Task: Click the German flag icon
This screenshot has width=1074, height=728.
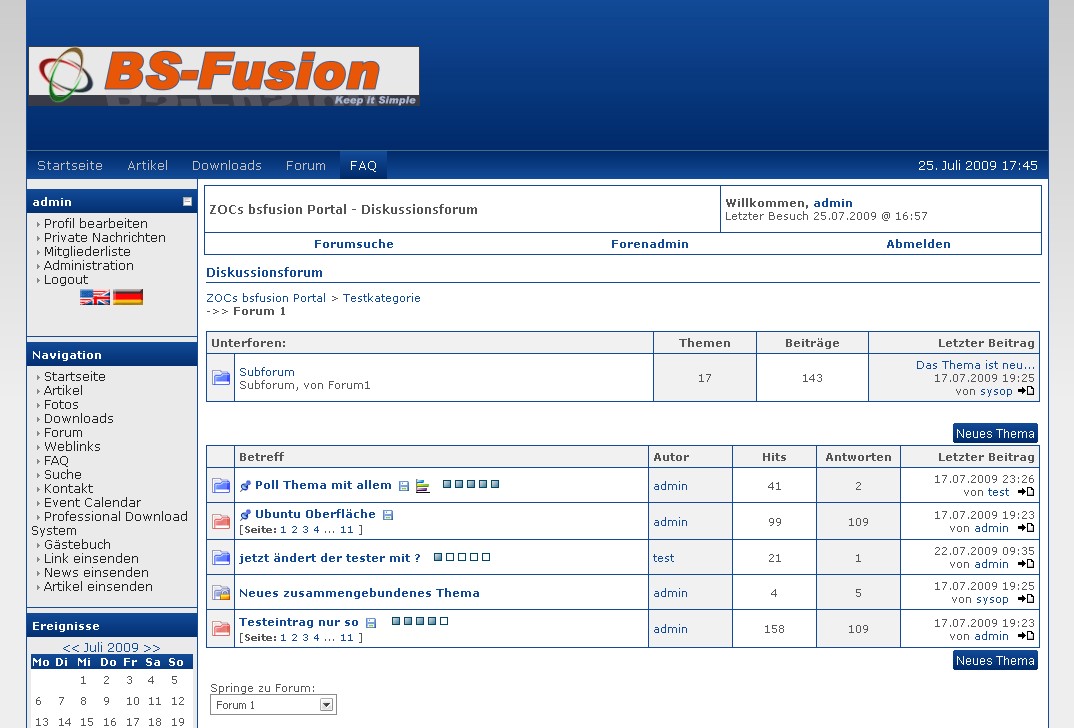Action: (128, 297)
